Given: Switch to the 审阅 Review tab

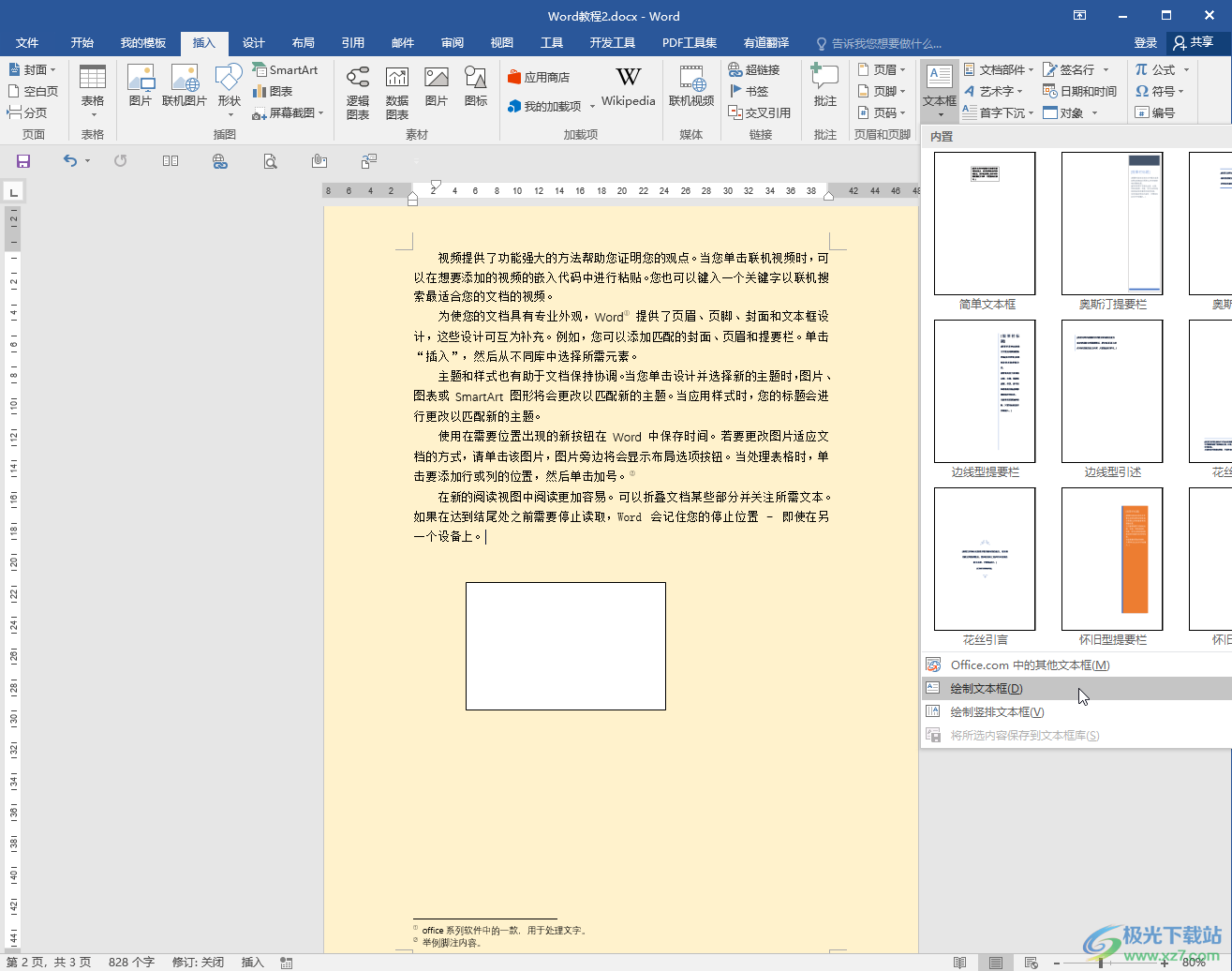Looking at the screenshot, I should (453, 43).
